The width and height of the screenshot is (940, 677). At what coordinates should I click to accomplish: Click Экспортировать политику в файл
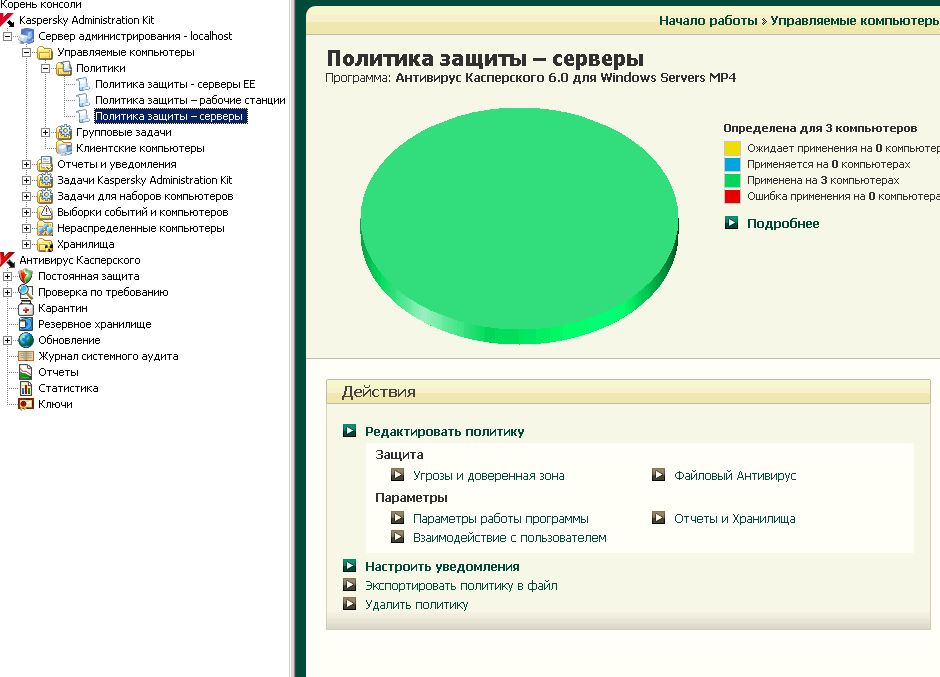461,586
